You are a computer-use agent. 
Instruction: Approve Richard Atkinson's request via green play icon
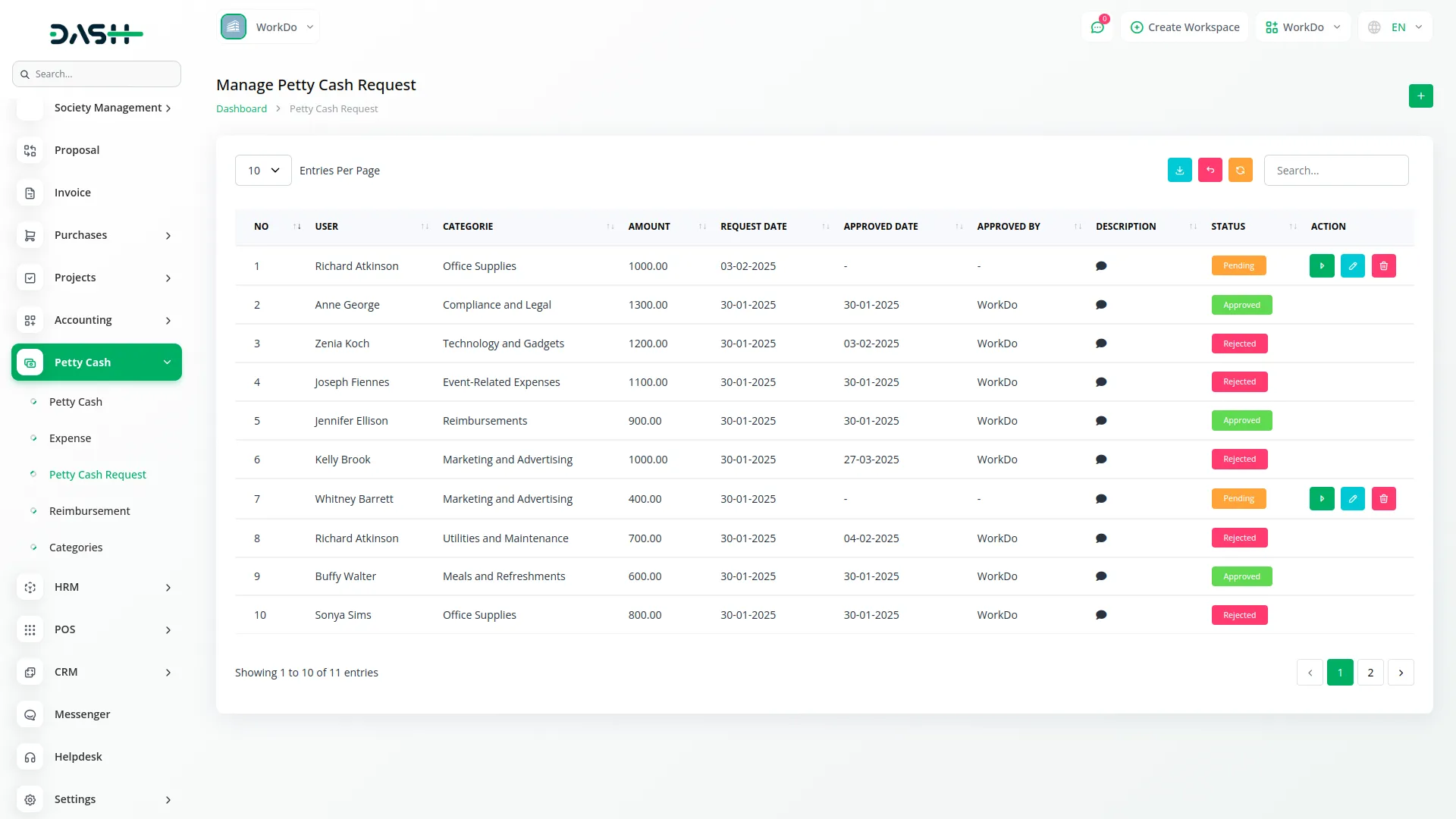[1321, 265]
